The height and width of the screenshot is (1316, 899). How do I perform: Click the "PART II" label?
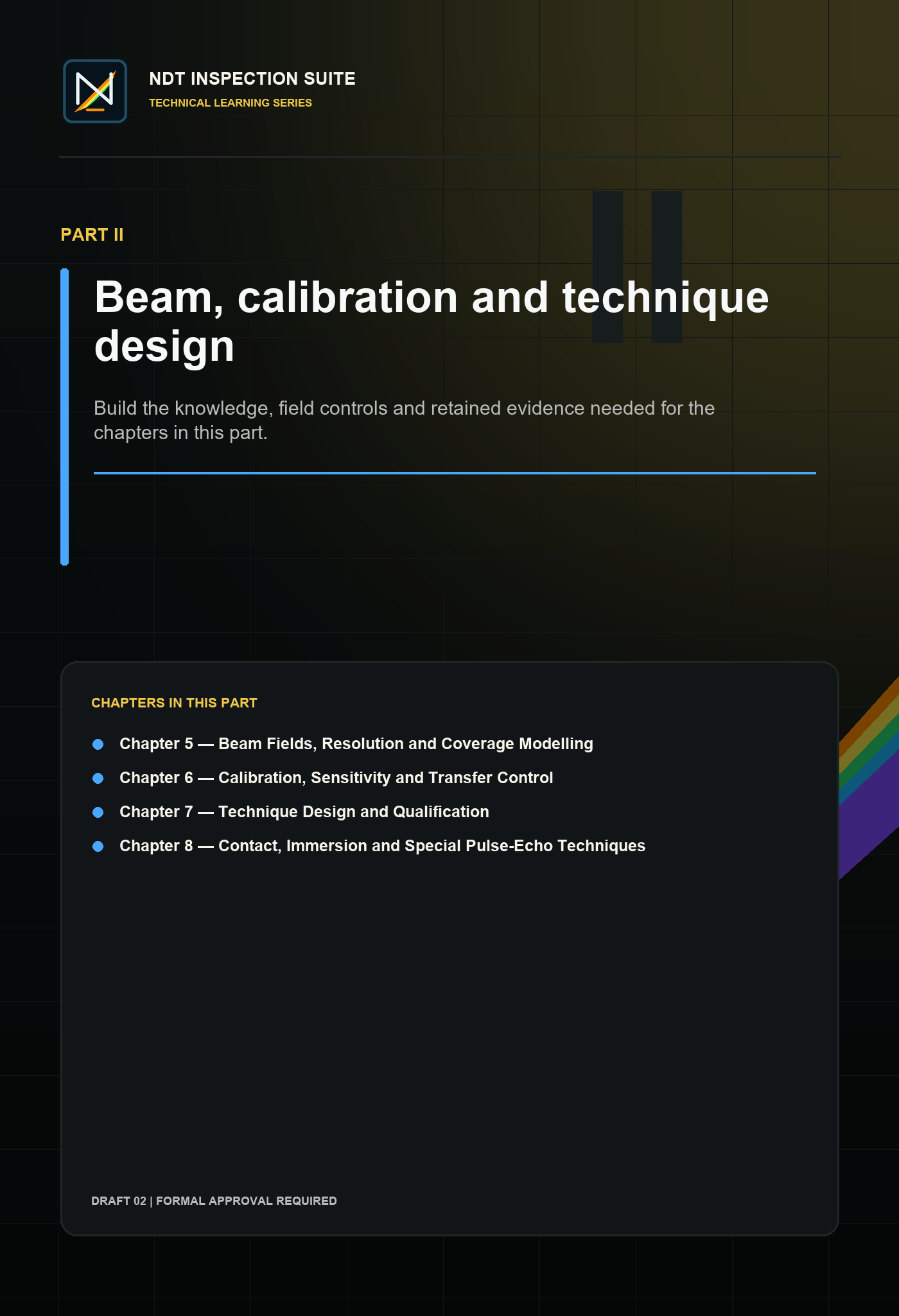click(x=92, y=235)
